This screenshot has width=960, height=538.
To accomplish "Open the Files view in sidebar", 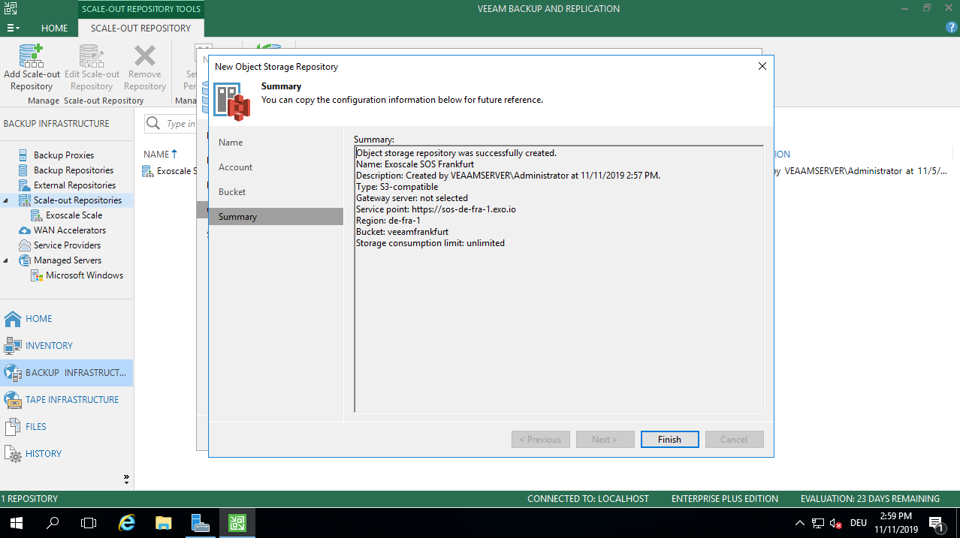I will [x=35, y=427].
